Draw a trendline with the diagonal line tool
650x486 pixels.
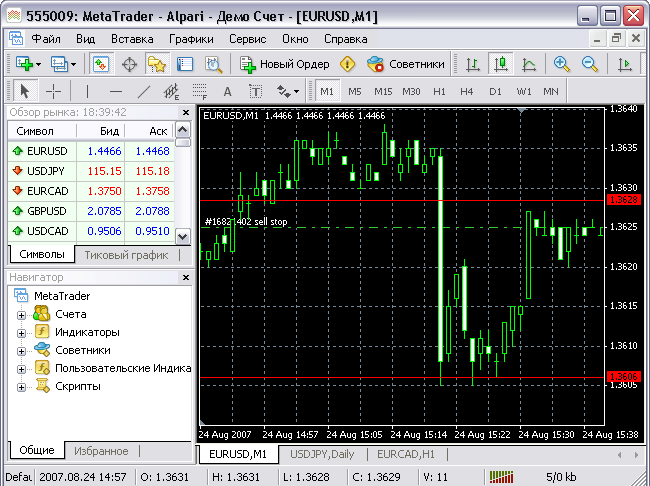[x=143, y=91]
